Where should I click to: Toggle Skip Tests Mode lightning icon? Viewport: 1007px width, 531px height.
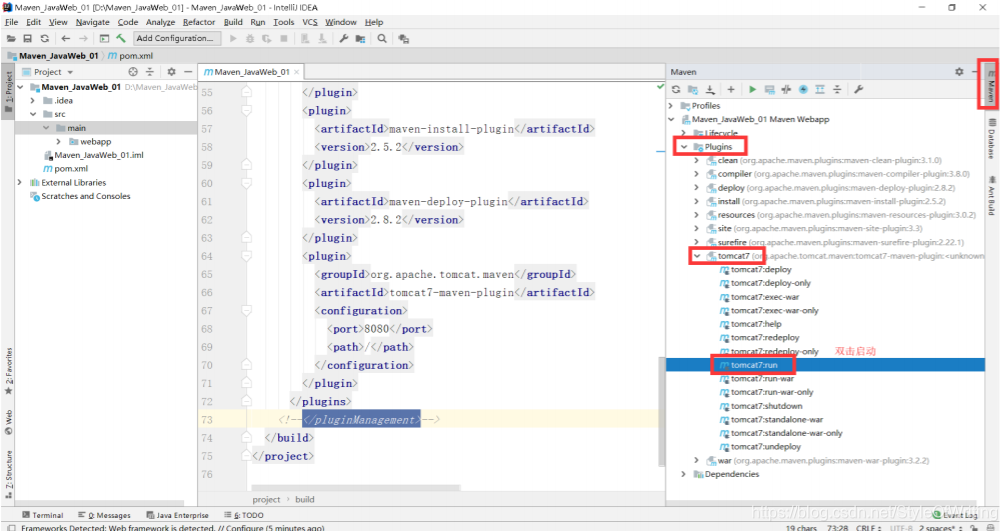803,89
